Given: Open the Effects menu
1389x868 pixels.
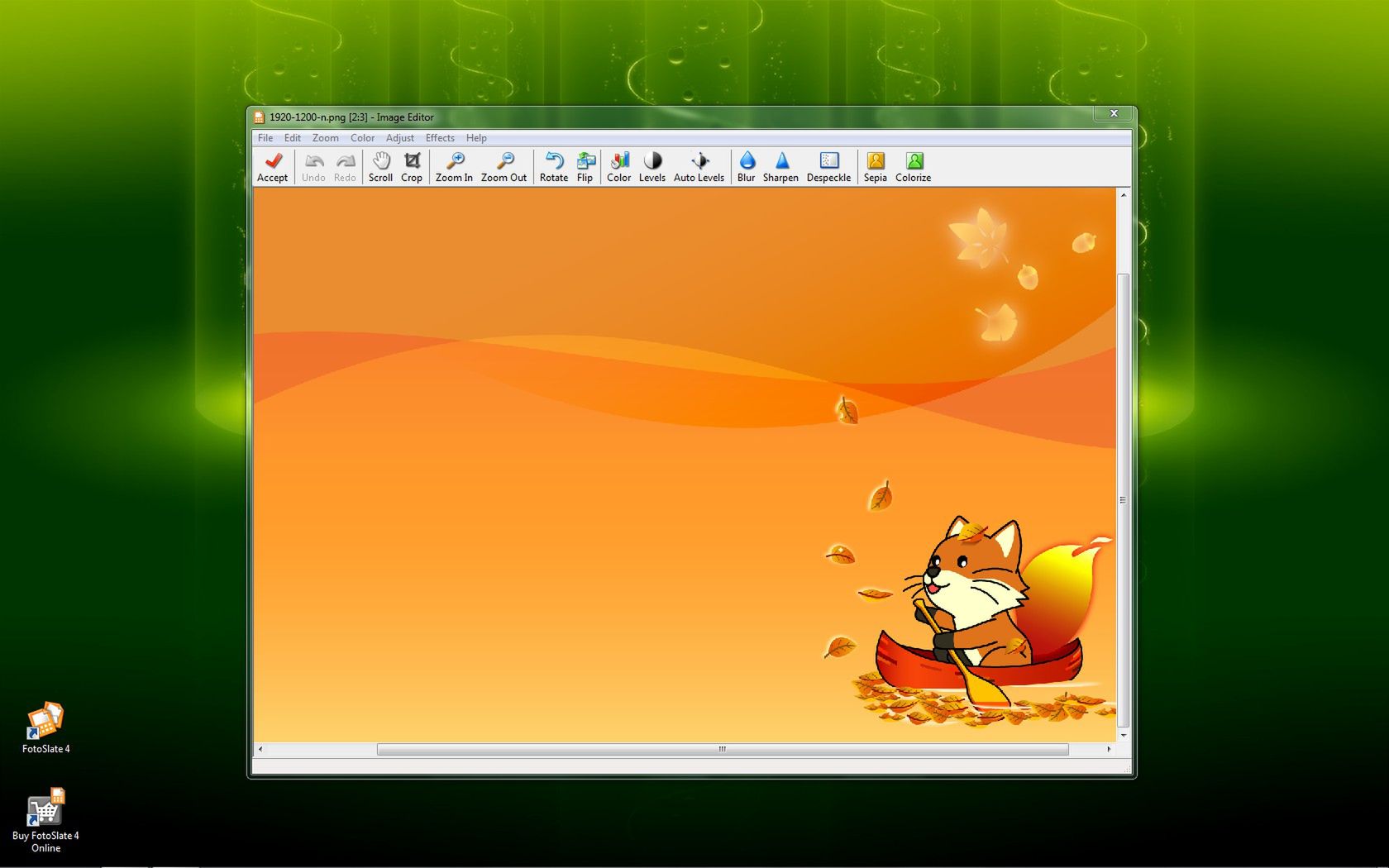Looking at the screenshot, I should click(x=440, y=138).
